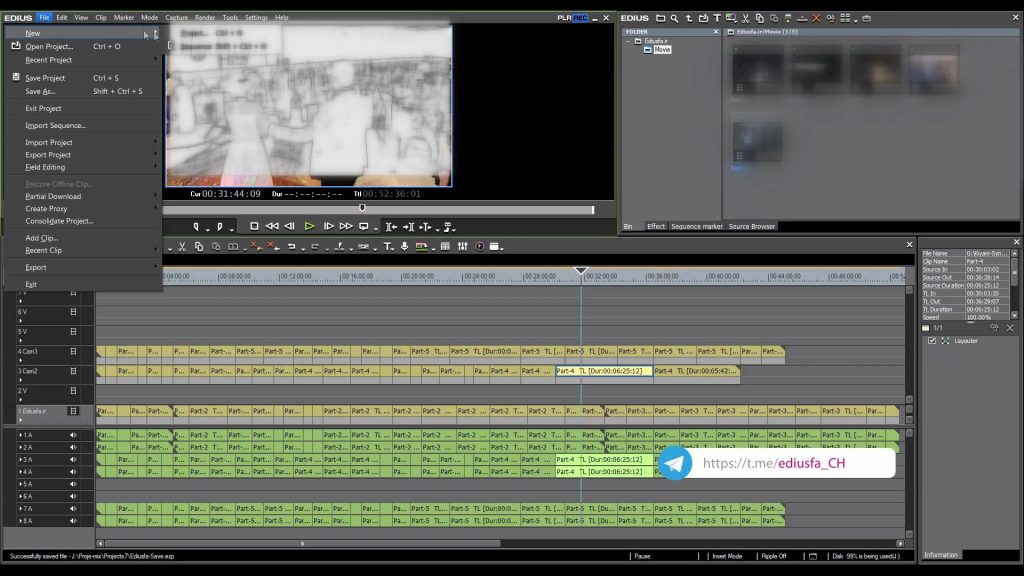This screenshot has height=576, width=1024.
Task: Expand audio track 4 A
Action: point(20,472)
